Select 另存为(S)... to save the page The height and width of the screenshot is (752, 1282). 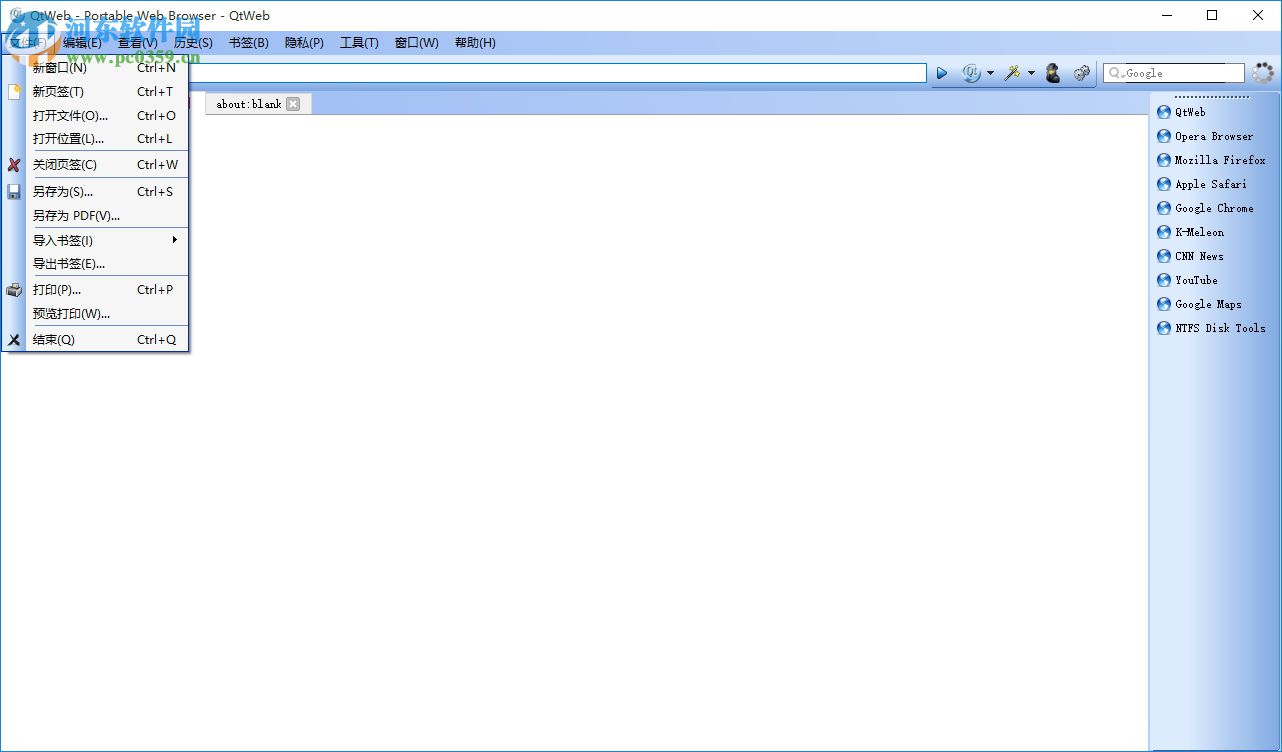(x=107, y=192)
